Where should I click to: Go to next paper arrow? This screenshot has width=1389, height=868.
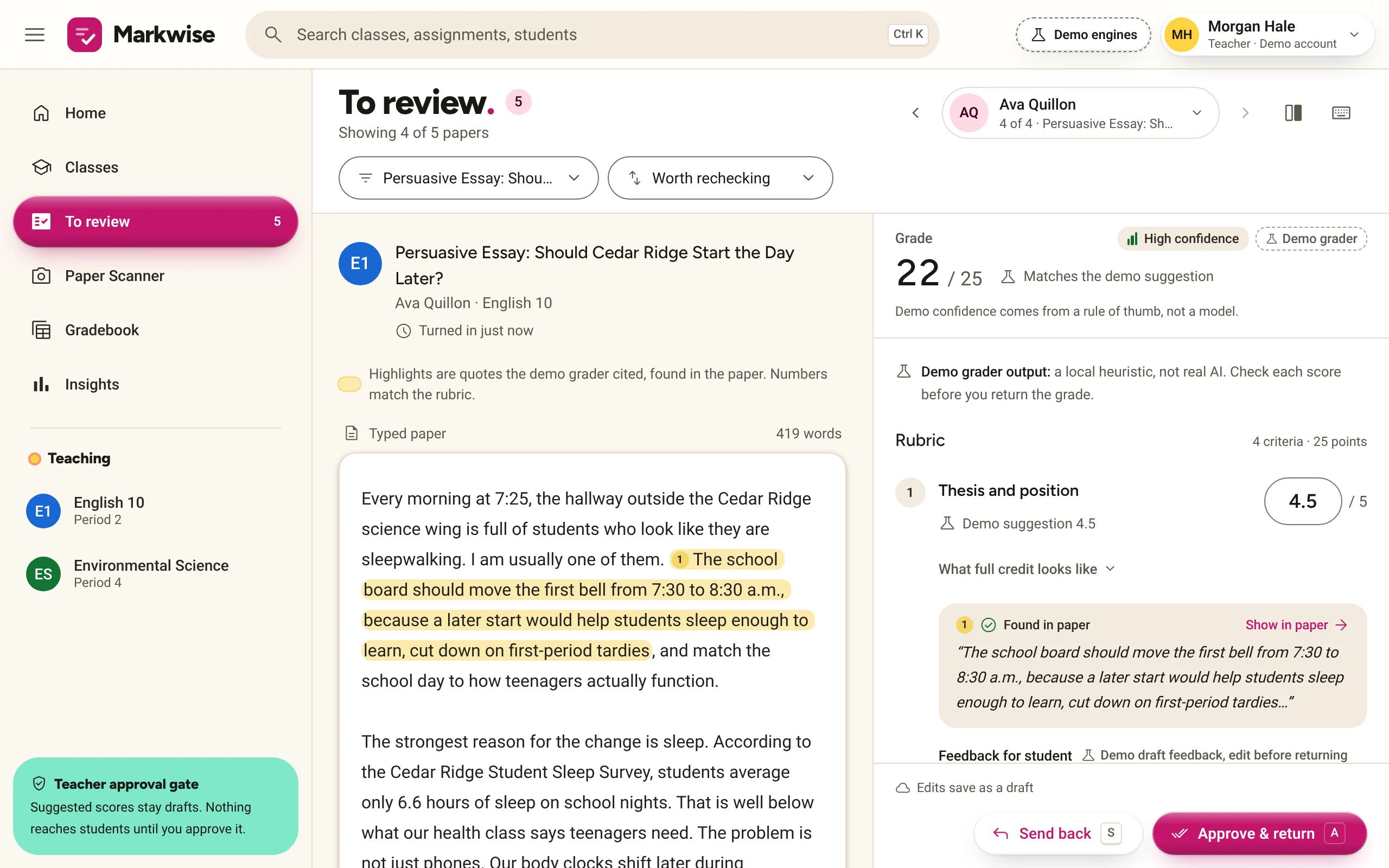(x=1245, y=112)
